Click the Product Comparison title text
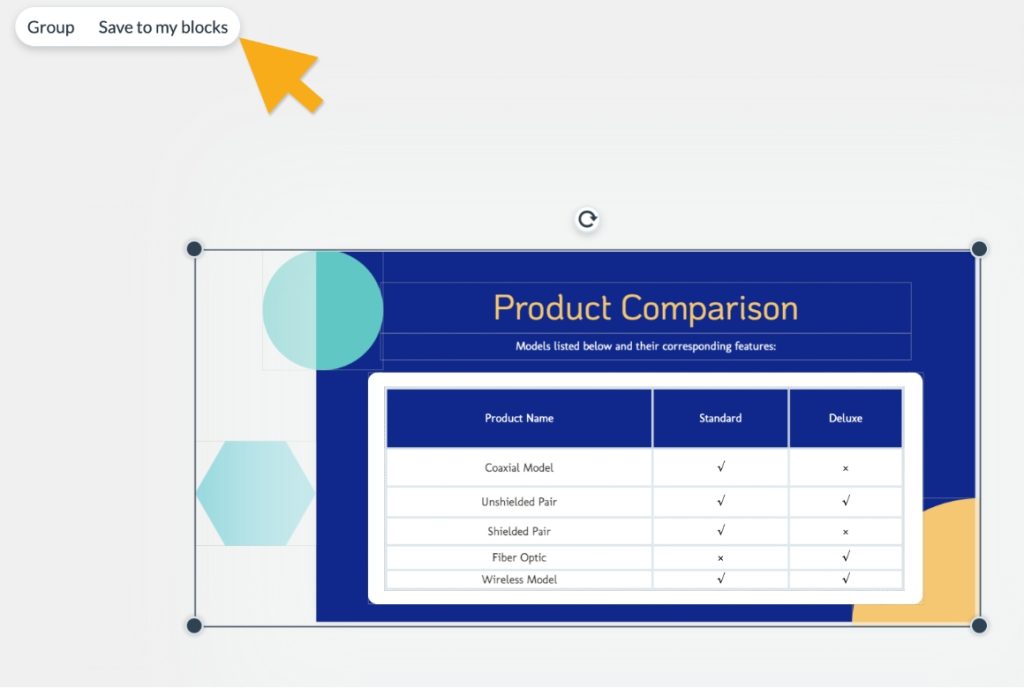The height and width of the screenshot is (689, 1024). [644, 308]
